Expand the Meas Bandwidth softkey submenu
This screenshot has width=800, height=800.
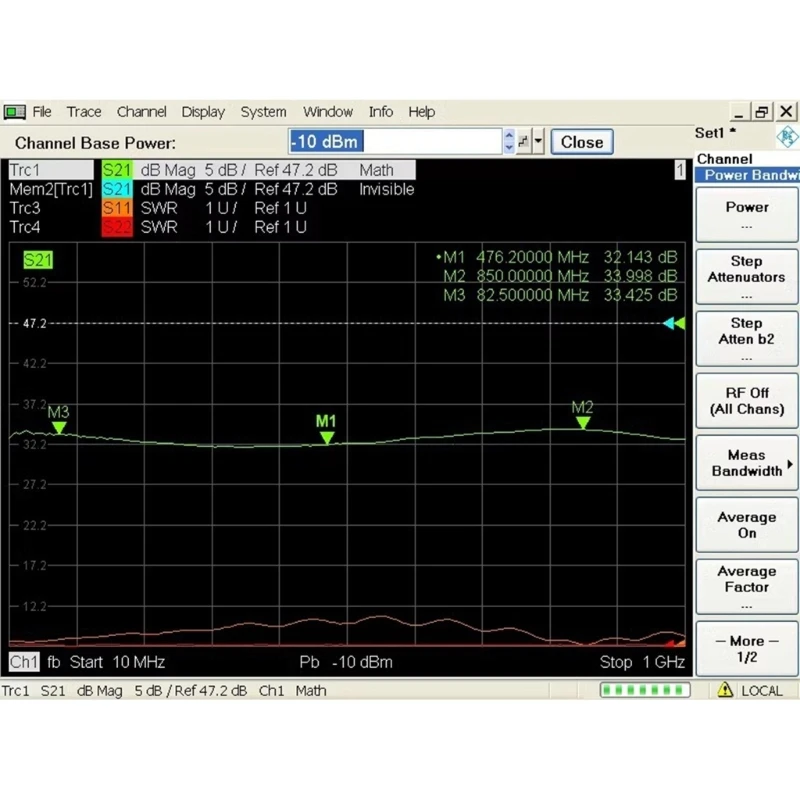point(746,463)
